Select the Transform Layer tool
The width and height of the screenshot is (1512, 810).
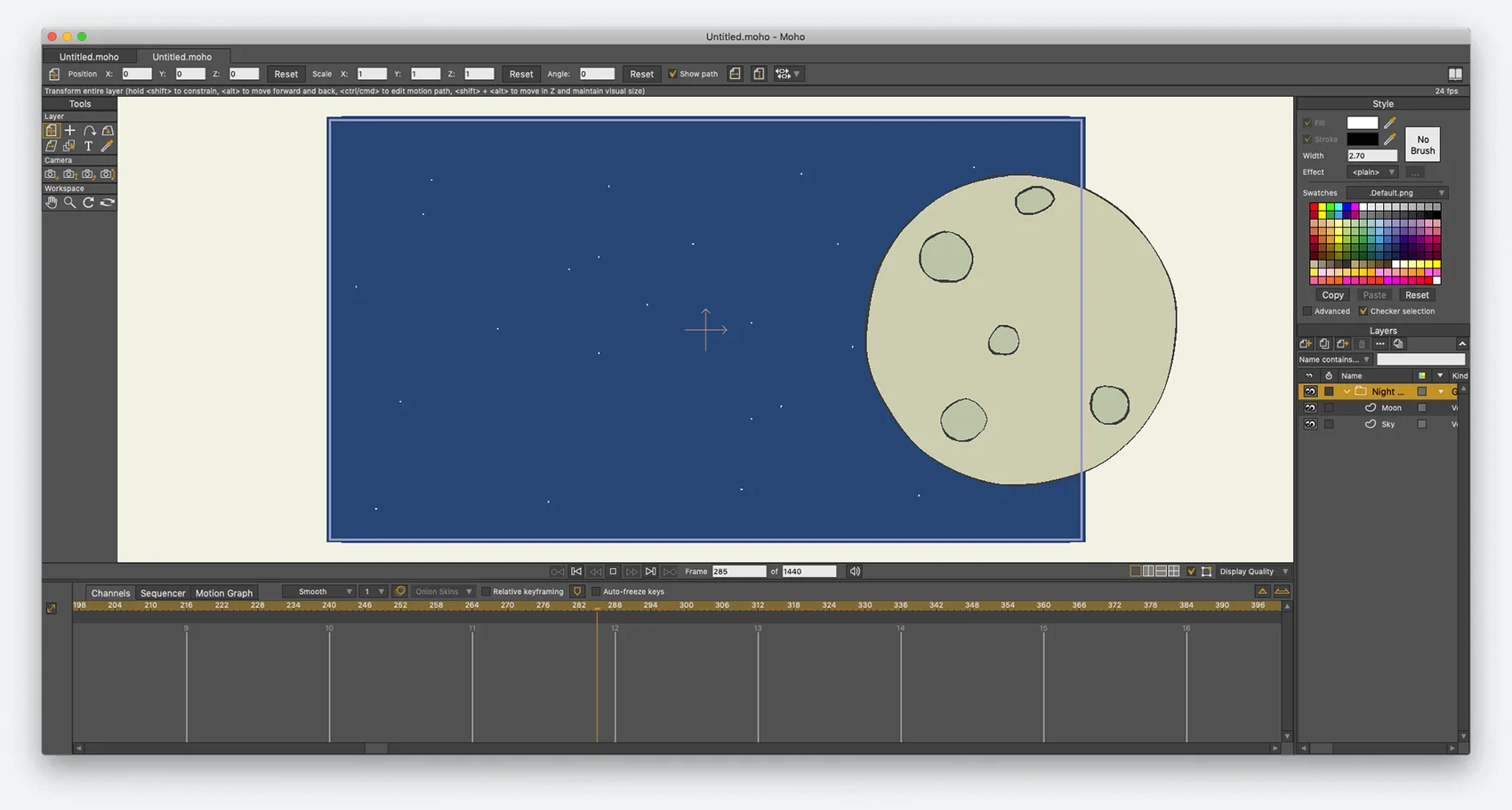pos(52,131)
